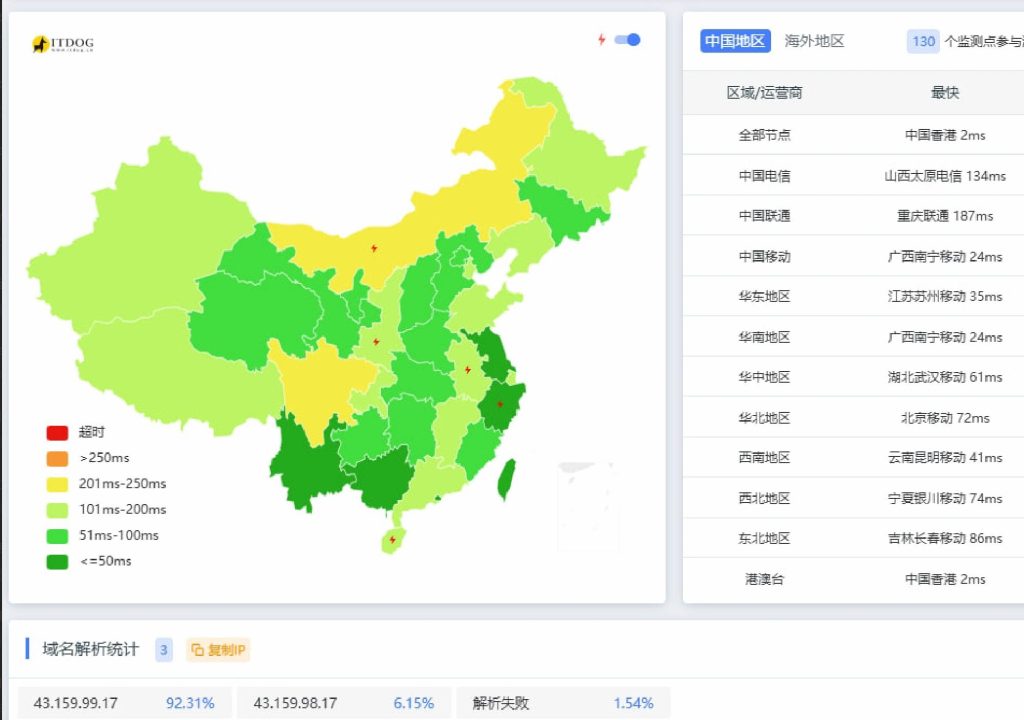Click the blue '130' monitoring points badge

(x=923, y=41)
